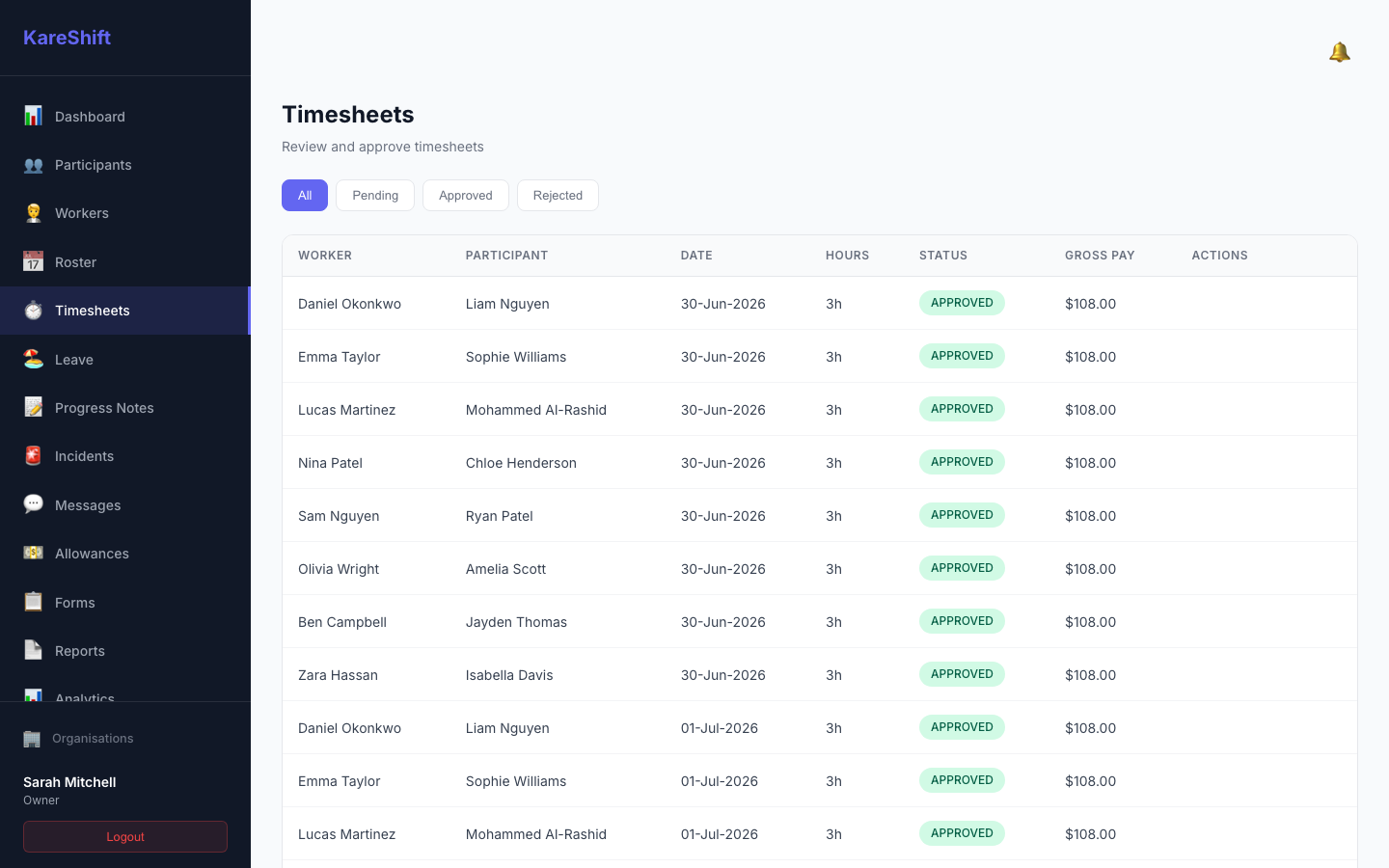Click the Allowances money icon
Image resolution: width=1389 pixels, height=868 pixels.
(33, 553)
